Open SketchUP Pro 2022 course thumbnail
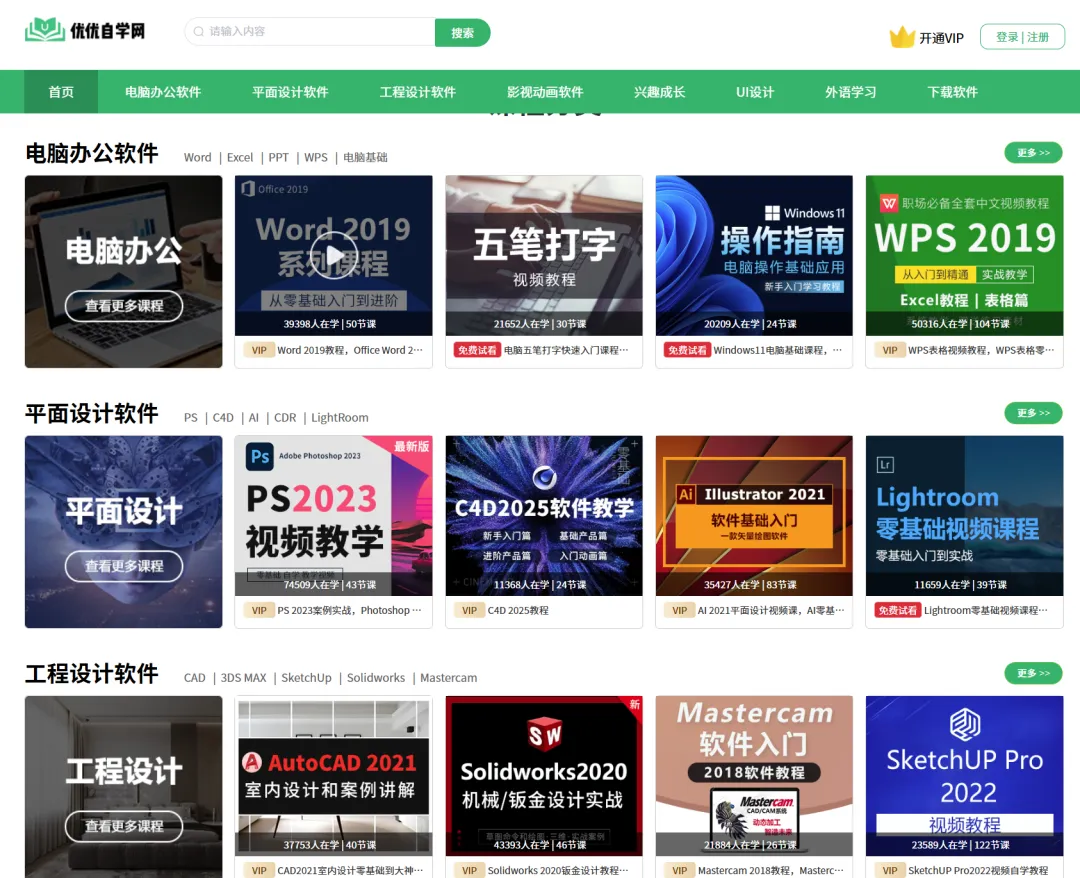The height and width of the screenshot is (878, 1080). (x=964, y=776)
